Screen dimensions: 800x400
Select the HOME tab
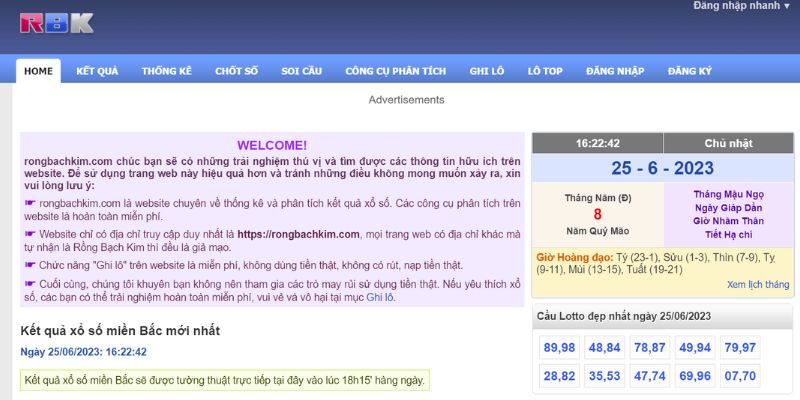point(38,71)
